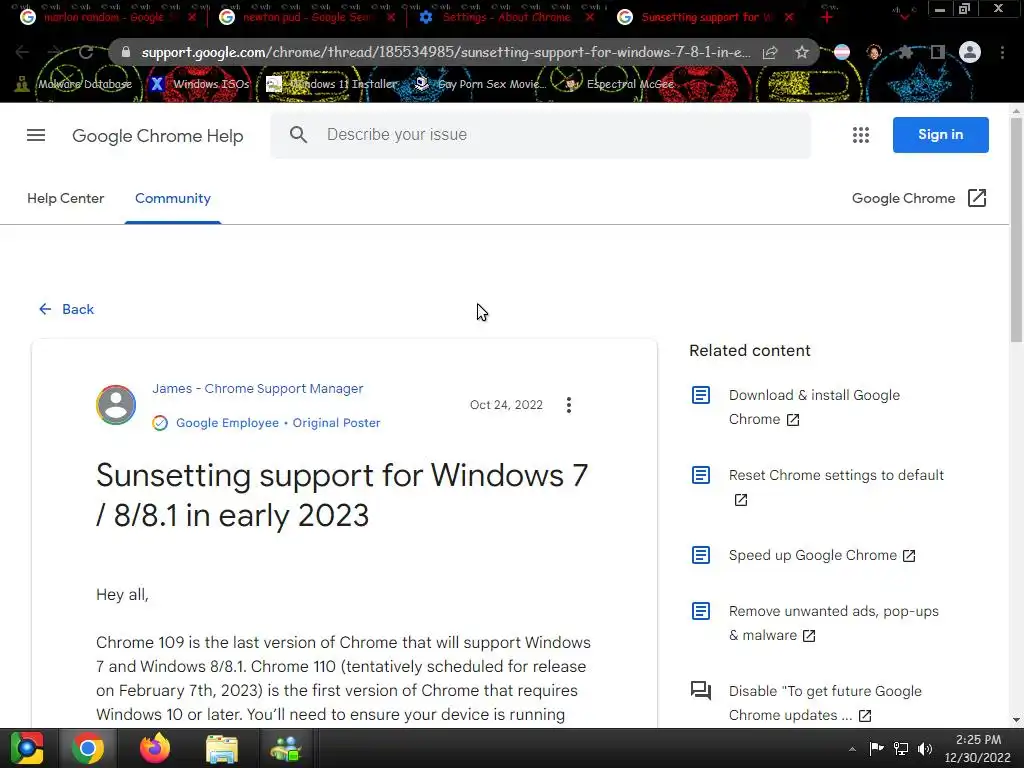Viewport: 1024px width, 768px height.
Task: Click the 'Related content' heading
Action: (750, 351)
